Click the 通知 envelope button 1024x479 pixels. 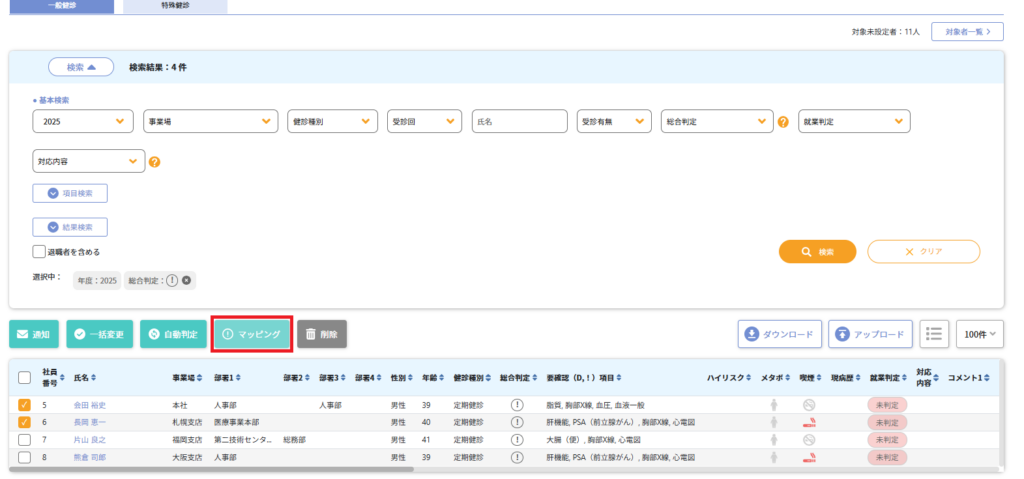(33, 334)
